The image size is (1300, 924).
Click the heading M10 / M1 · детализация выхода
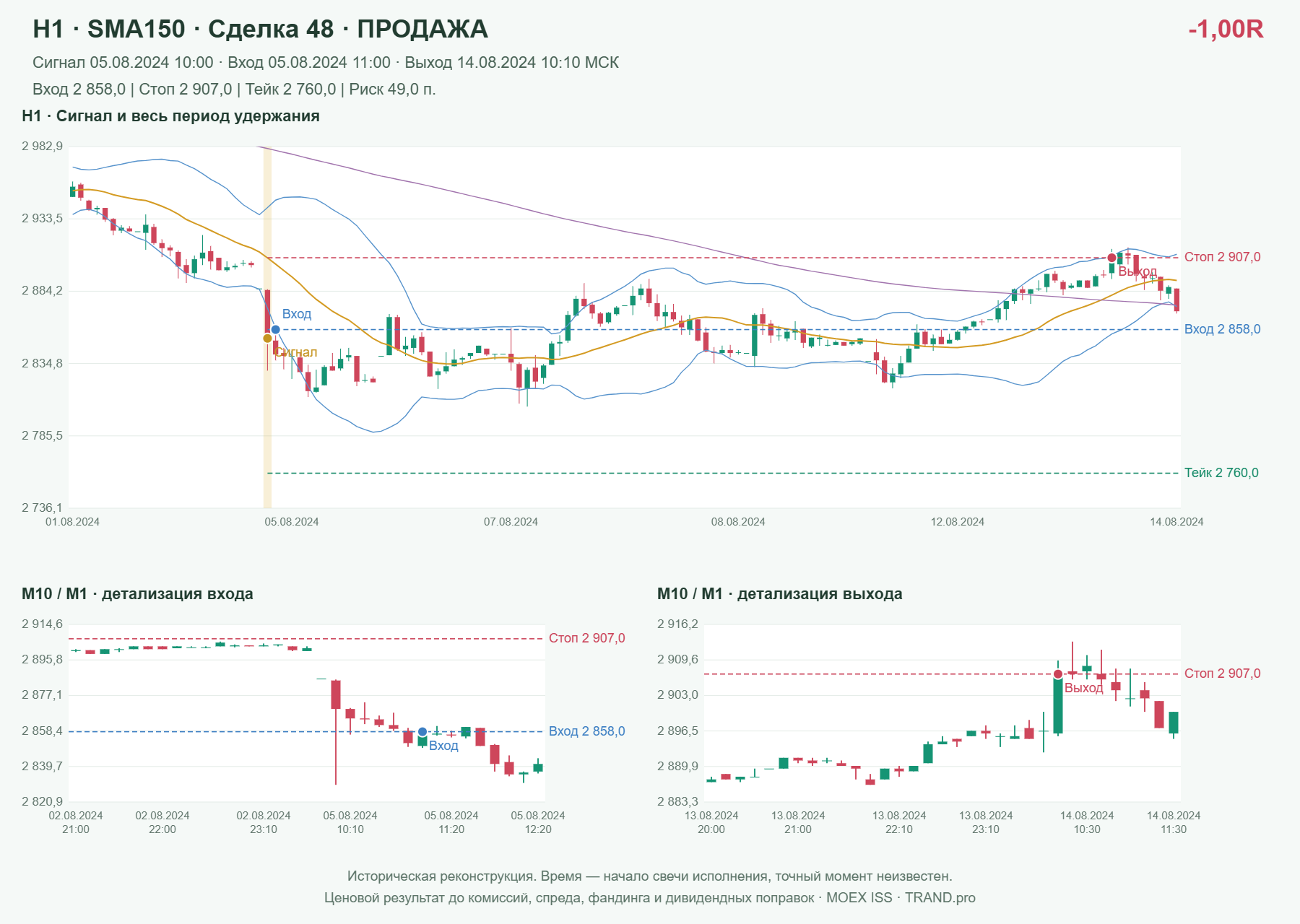tap(780, 594)
